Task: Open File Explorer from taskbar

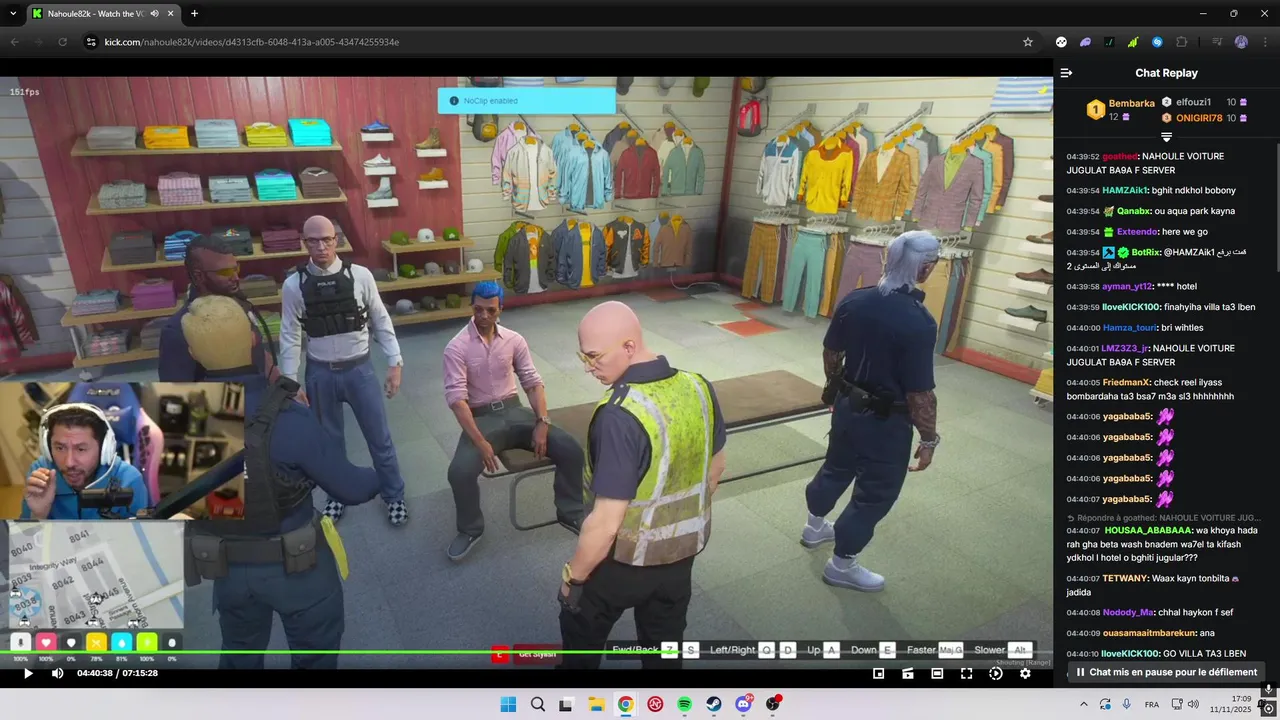Action: point(596,704)
